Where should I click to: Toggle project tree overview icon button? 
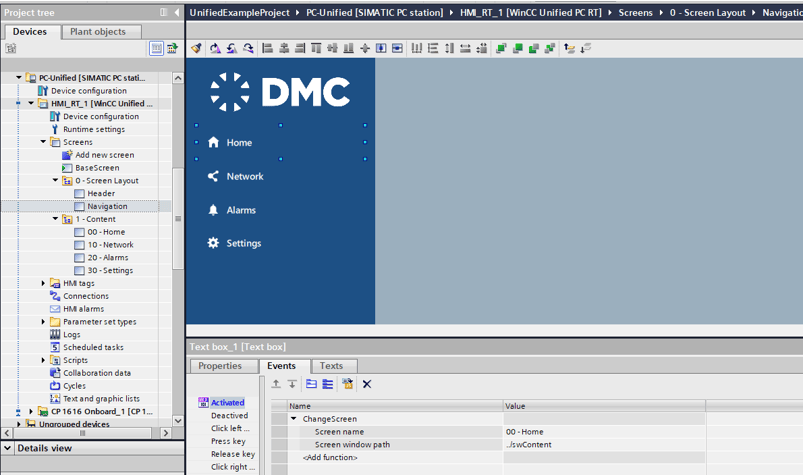(x=156, y=48)
